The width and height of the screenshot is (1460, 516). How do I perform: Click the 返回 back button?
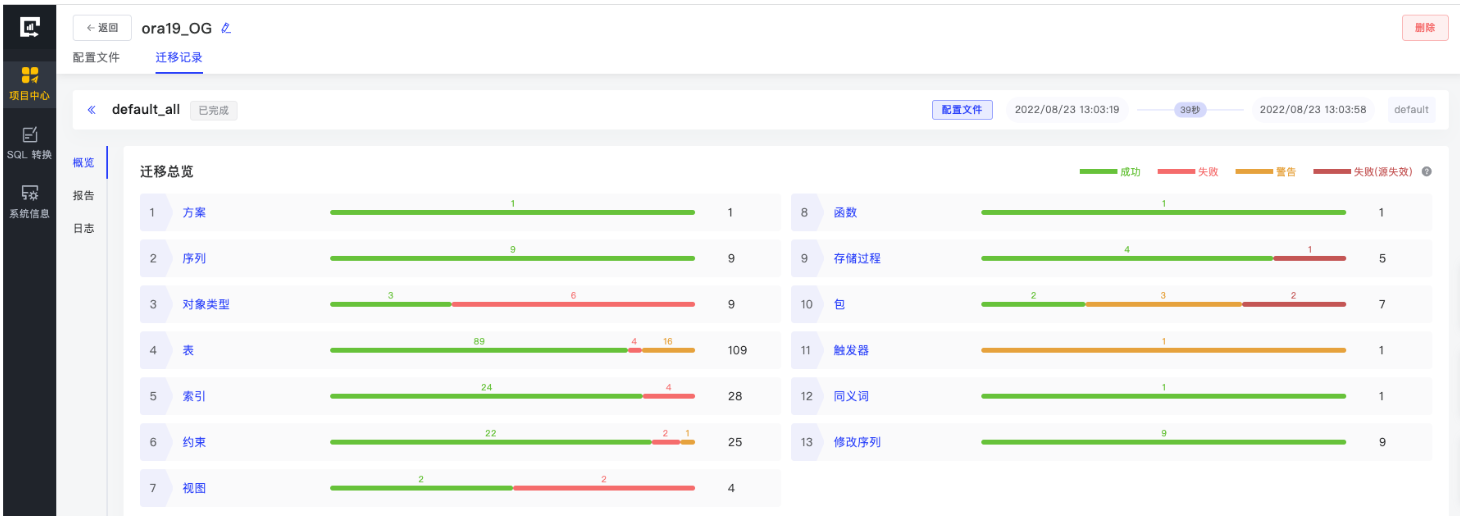click(x=102, y=28)
